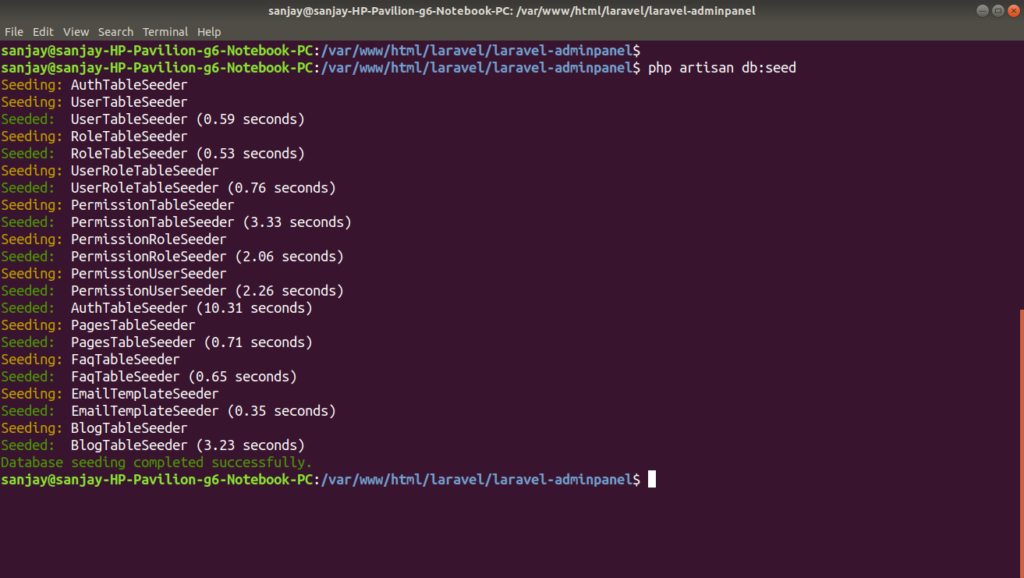1024x578 pixels.
Task: Click the 'php artisan db:seed' command text
Action: (722, 68)
